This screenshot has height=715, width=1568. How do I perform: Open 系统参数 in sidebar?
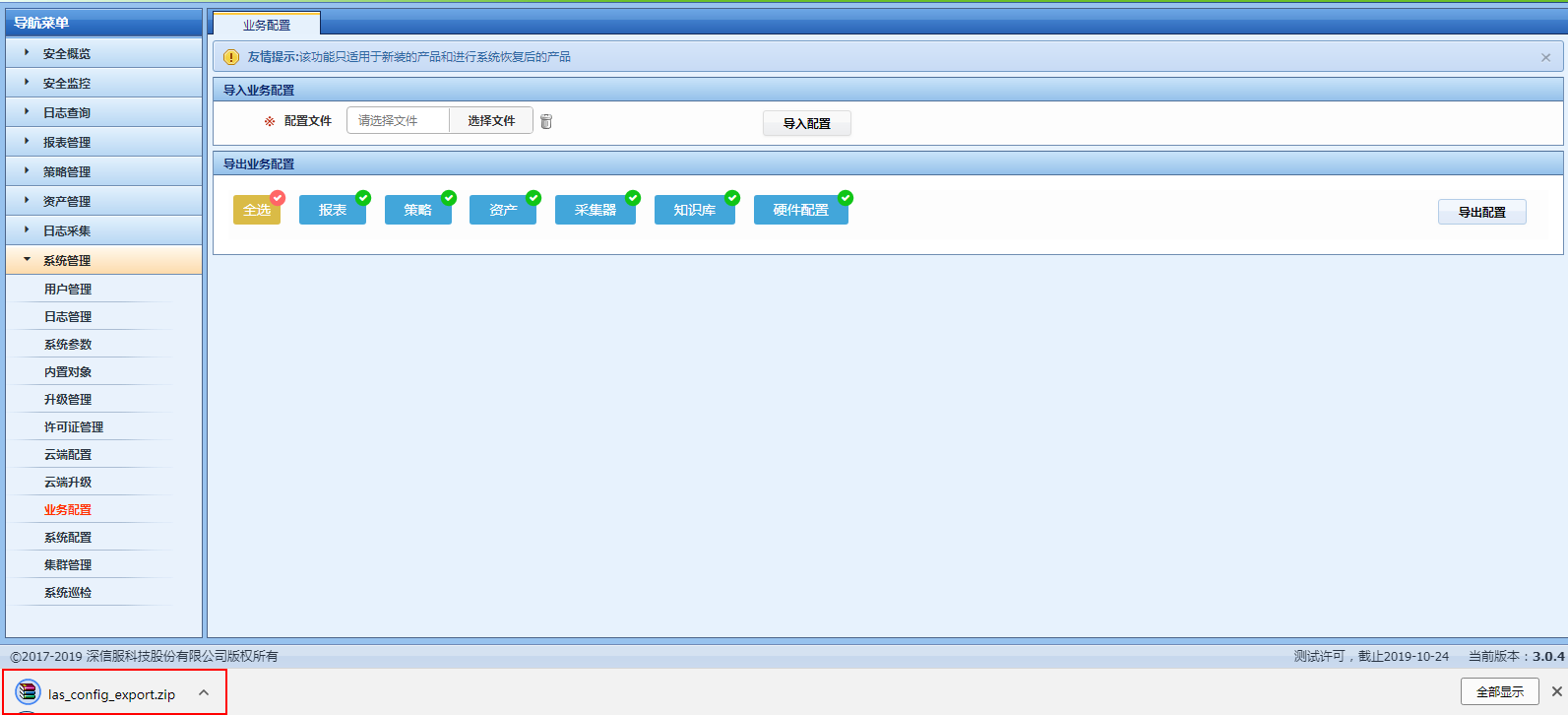tap(68, 344)
